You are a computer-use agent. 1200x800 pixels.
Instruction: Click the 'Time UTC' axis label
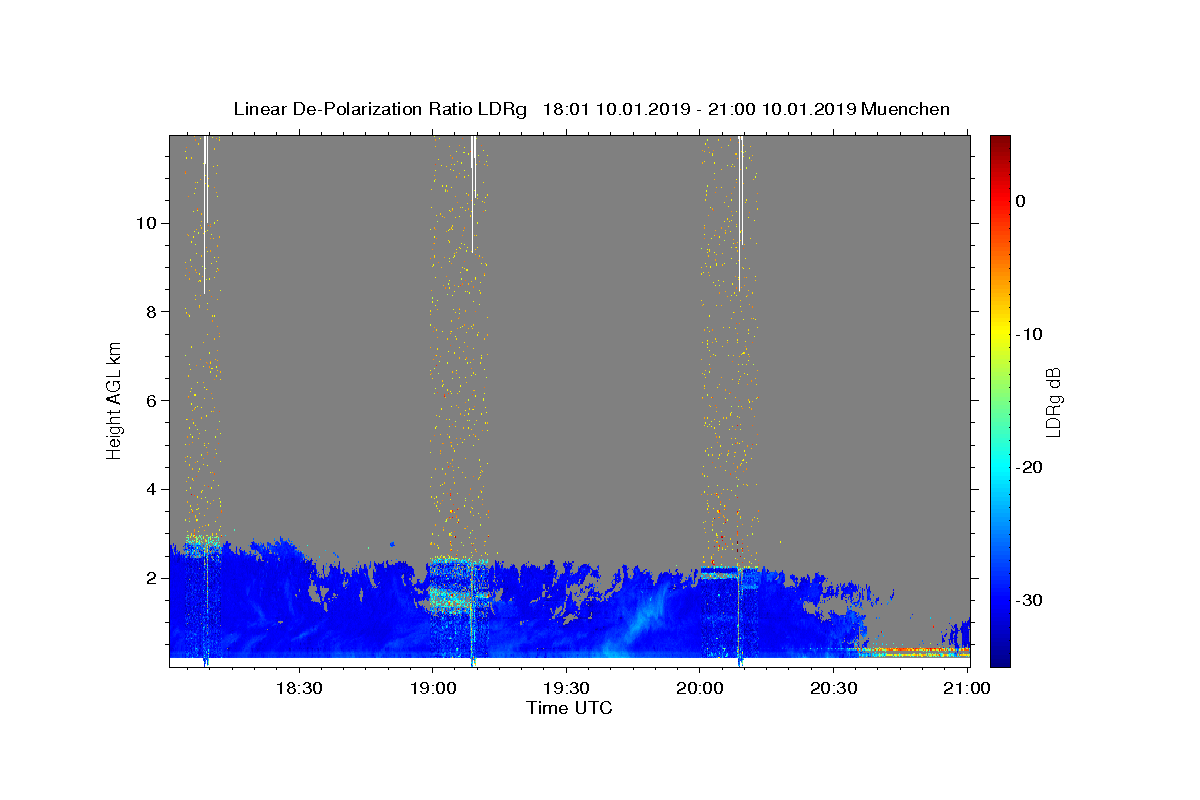point(569,708)
